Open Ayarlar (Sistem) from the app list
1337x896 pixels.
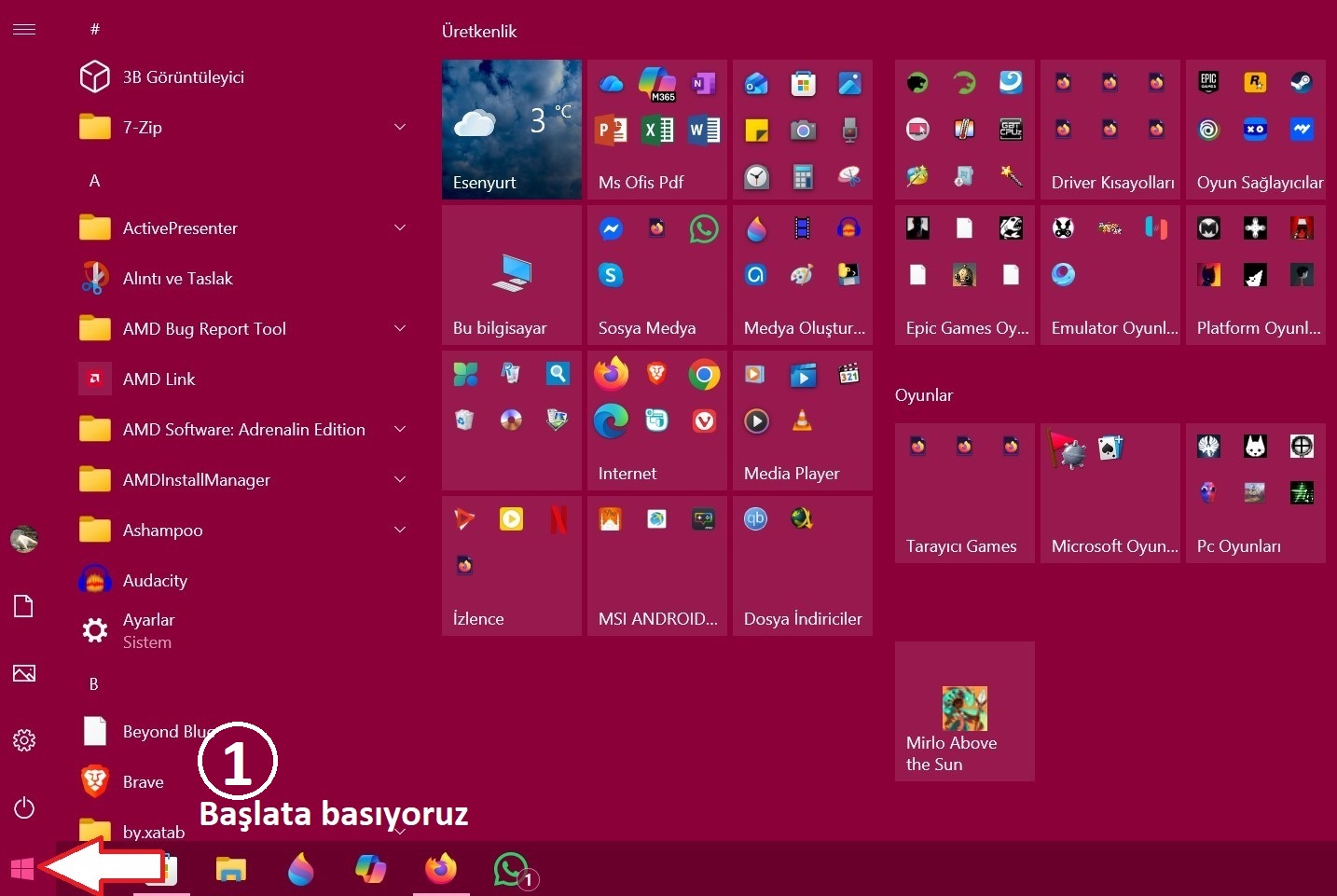[x=242, y=631]
